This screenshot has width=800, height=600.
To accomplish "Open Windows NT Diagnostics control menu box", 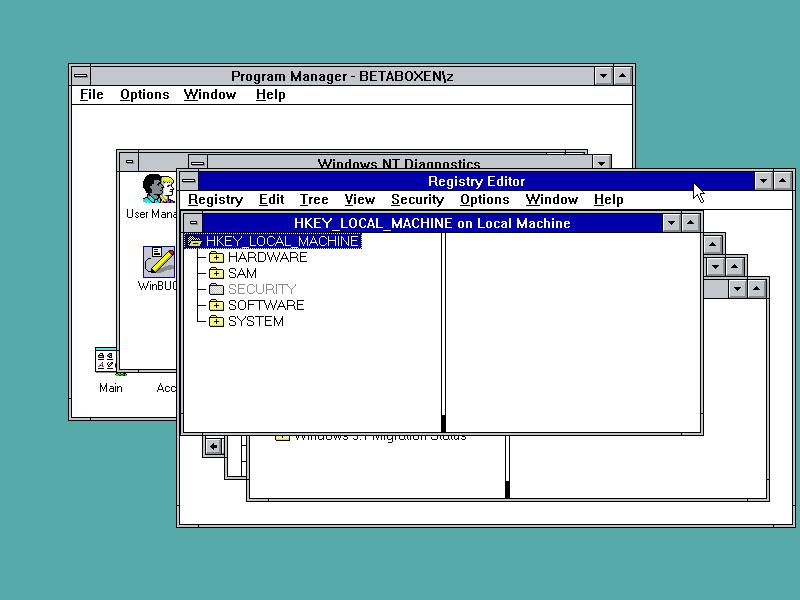I will tap(198, 163).
